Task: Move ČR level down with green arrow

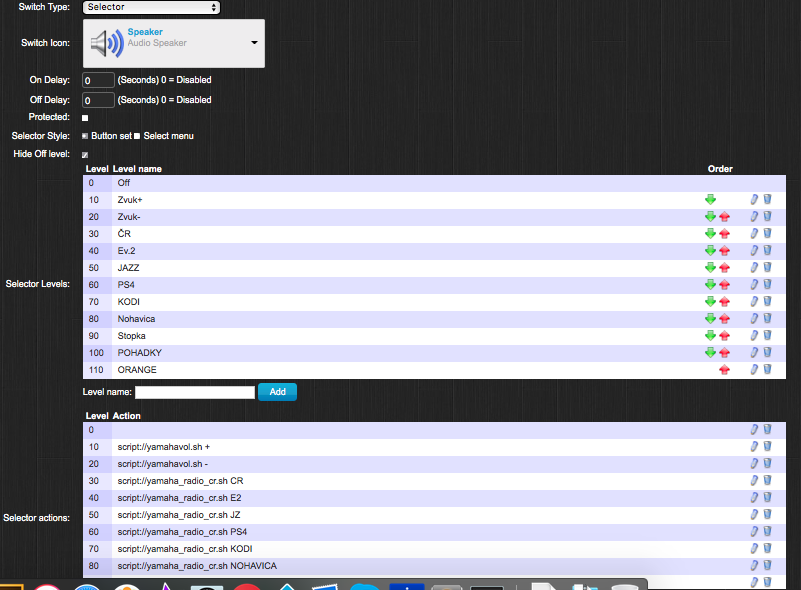Action: [710, 234]
